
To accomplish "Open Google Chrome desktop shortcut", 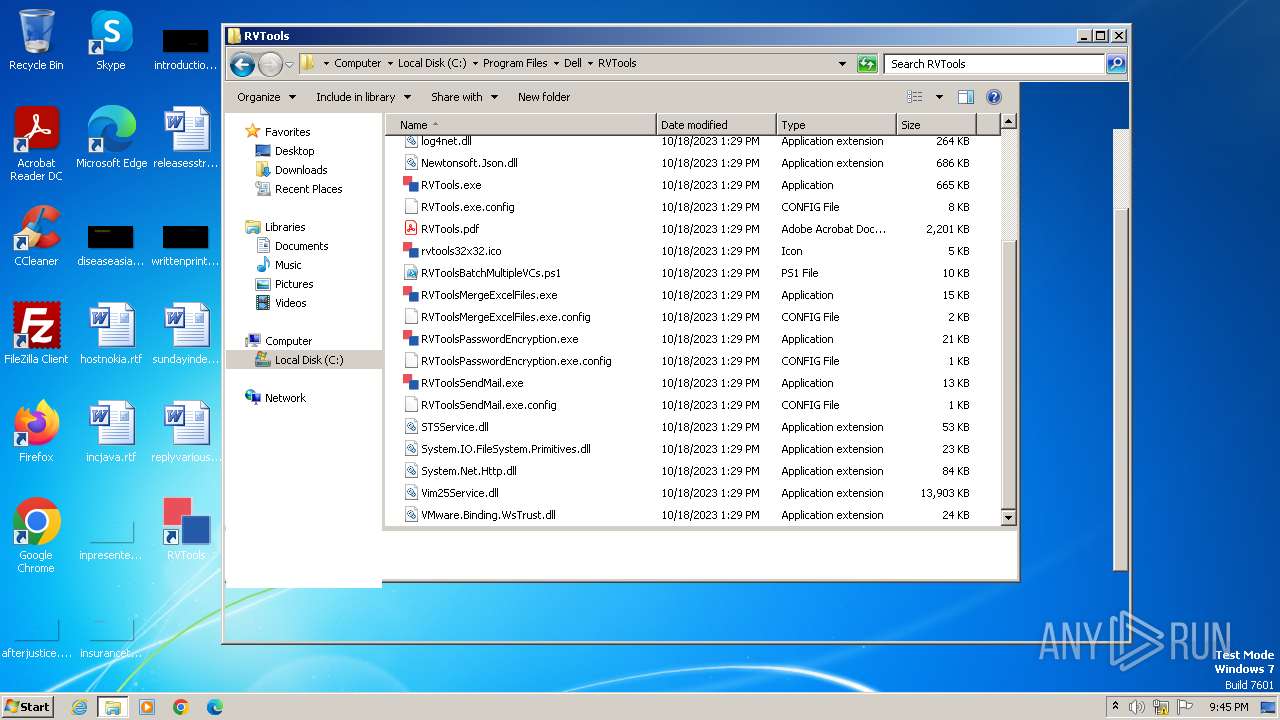I will 36,536.
